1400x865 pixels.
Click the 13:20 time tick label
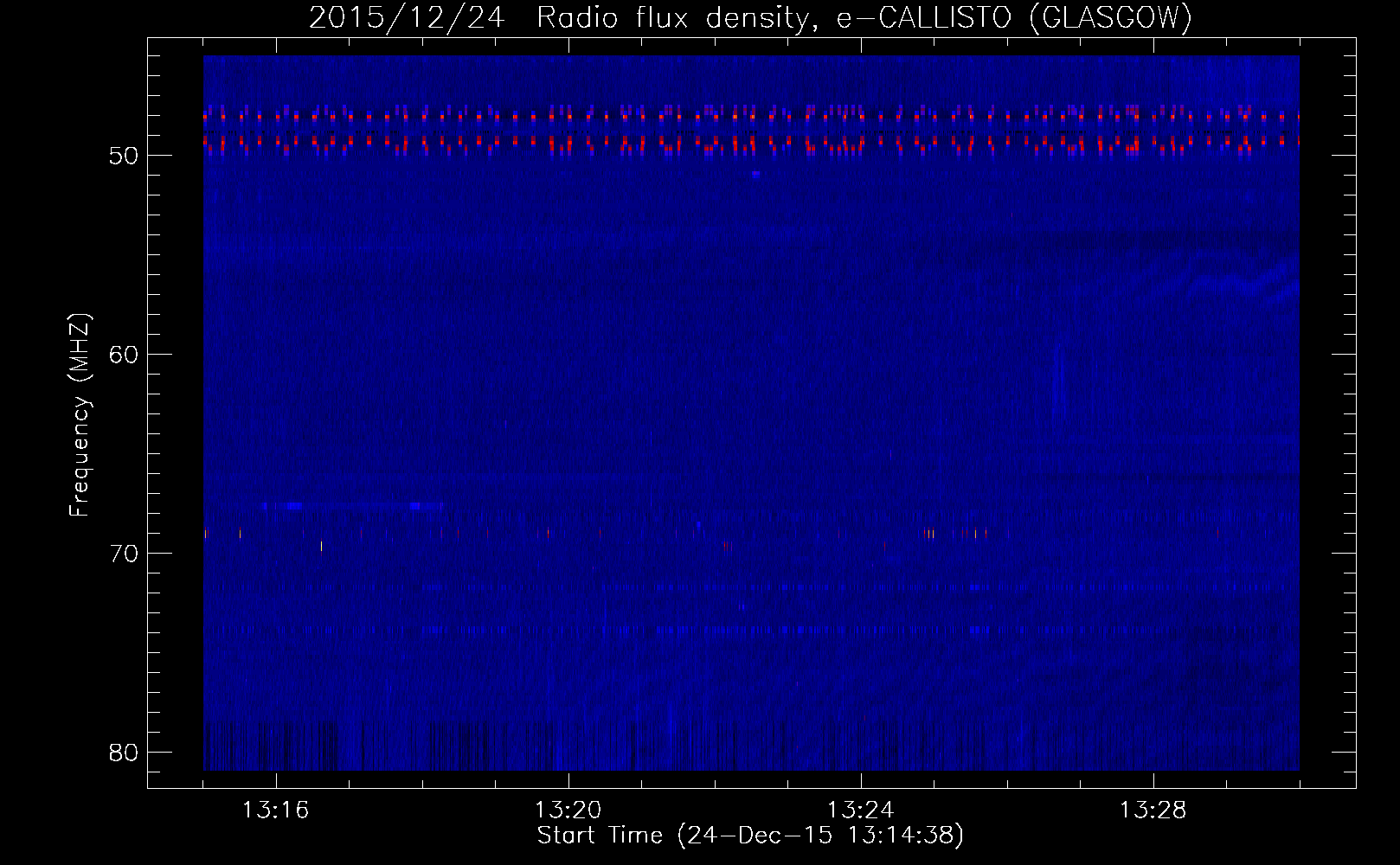(568, 811)
